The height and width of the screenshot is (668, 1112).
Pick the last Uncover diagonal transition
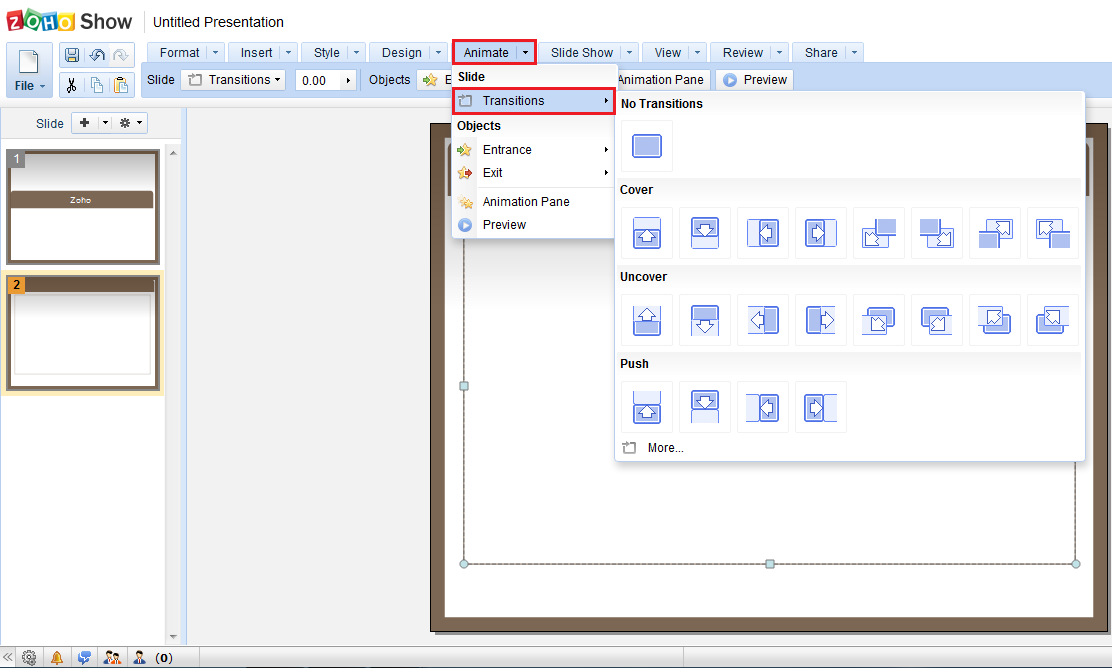pos(1053,321)
